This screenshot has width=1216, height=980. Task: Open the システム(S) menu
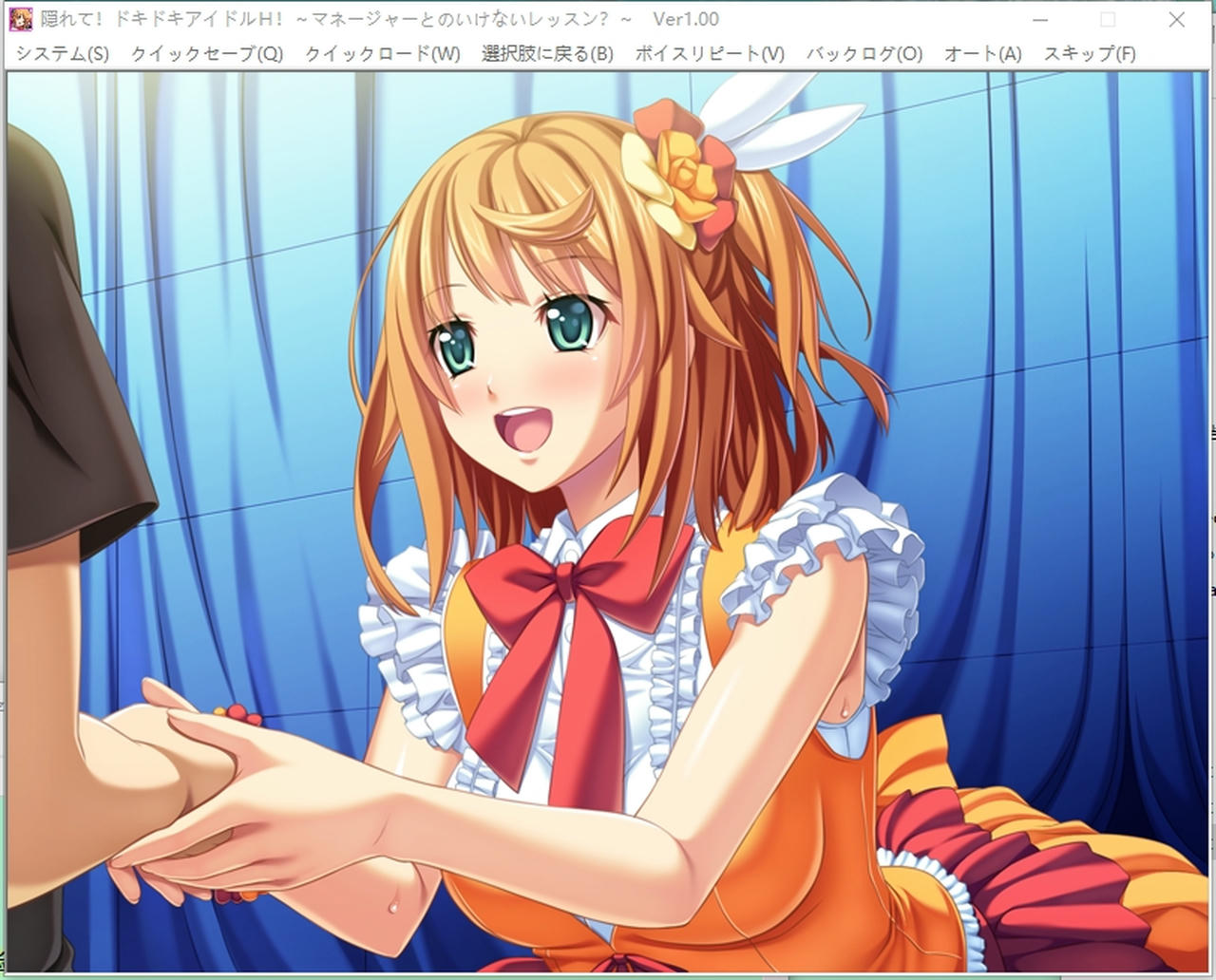[x=63, y=53]
